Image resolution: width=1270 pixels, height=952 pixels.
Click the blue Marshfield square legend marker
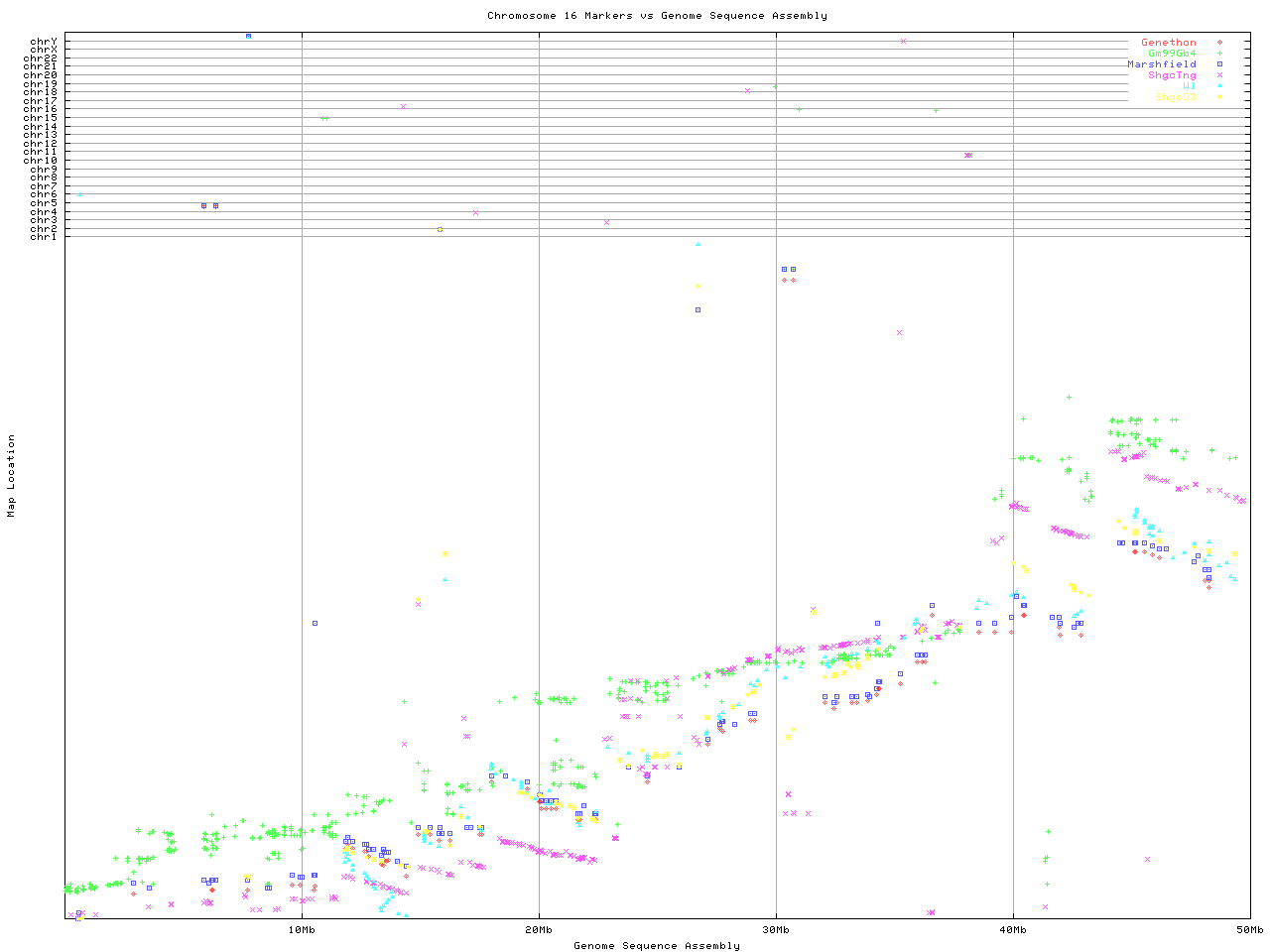(x=1219, y=64)
